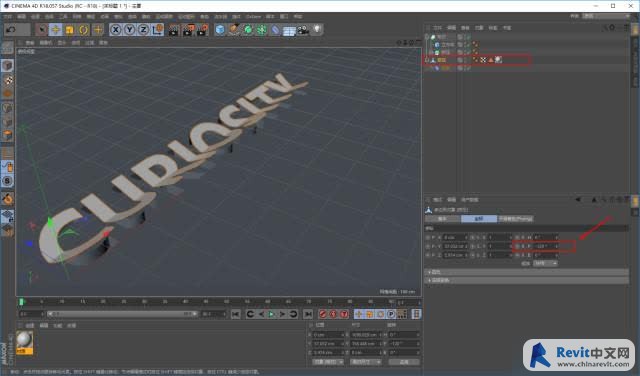Image resolution: width=640 pixels, height=376 pixels.
Task: Select the Model mode cube icon
Action: pyautogui.click(x=7, y=65)
